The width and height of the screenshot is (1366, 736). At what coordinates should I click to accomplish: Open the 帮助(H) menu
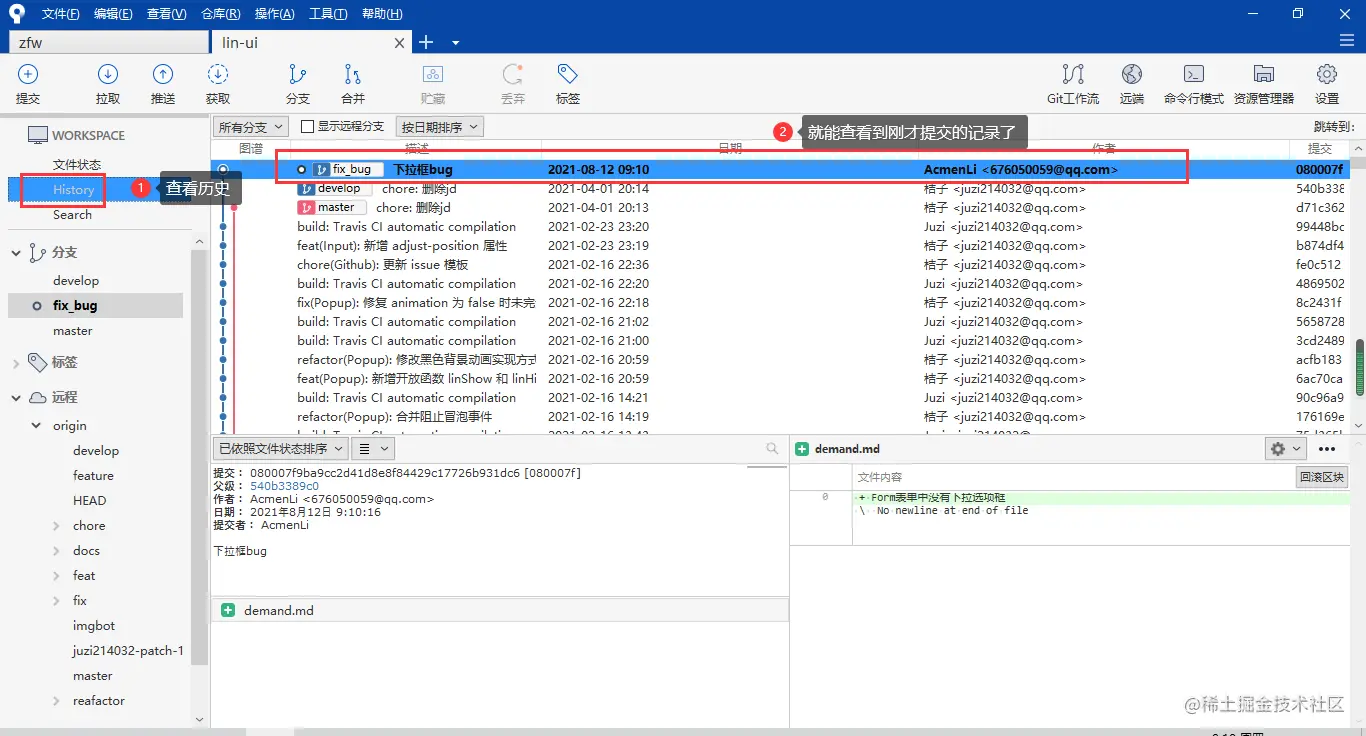[x=382, y=14]
